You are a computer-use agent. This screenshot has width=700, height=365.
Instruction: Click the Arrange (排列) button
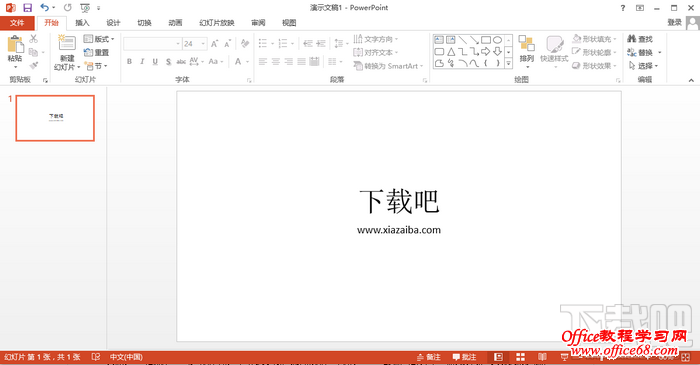[527, 52]
